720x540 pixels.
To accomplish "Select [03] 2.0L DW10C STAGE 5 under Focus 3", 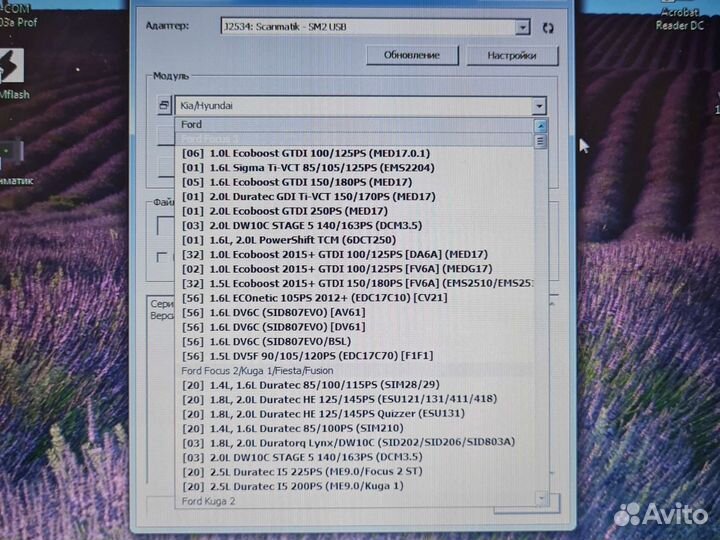I will 354,225.
